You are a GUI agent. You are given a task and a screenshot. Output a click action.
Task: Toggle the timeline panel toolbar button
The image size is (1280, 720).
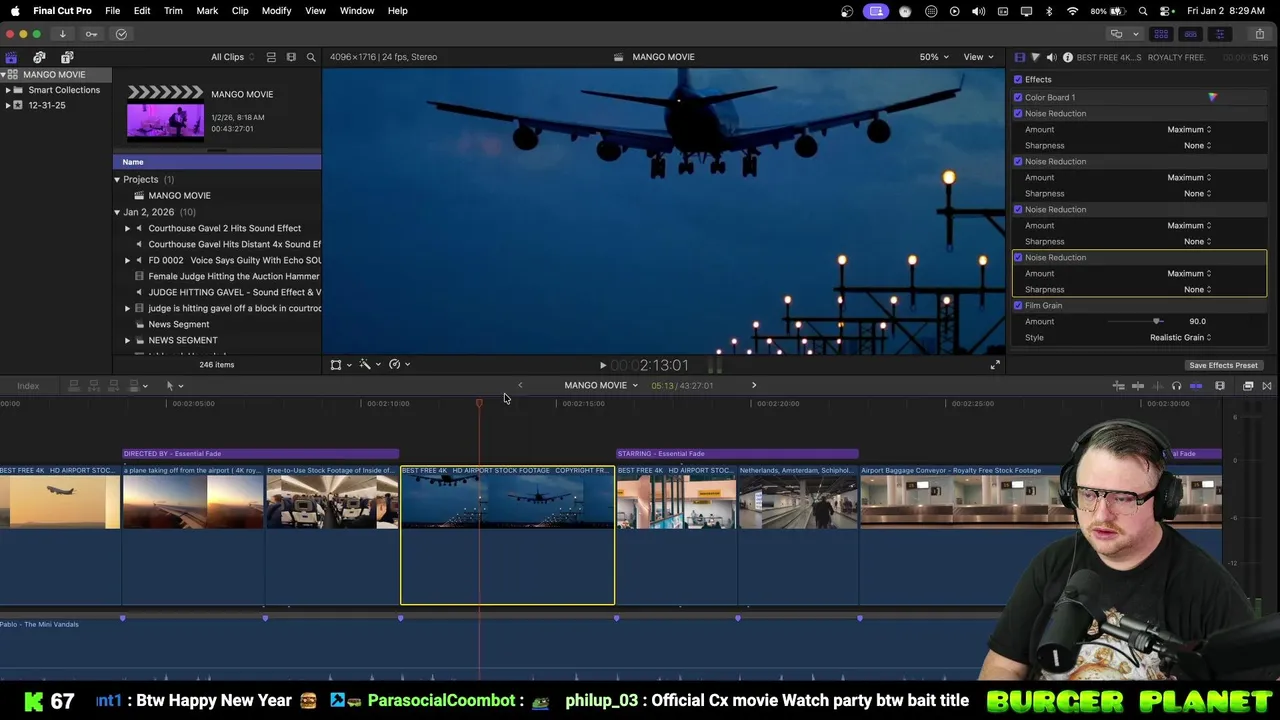(1190, 34)
